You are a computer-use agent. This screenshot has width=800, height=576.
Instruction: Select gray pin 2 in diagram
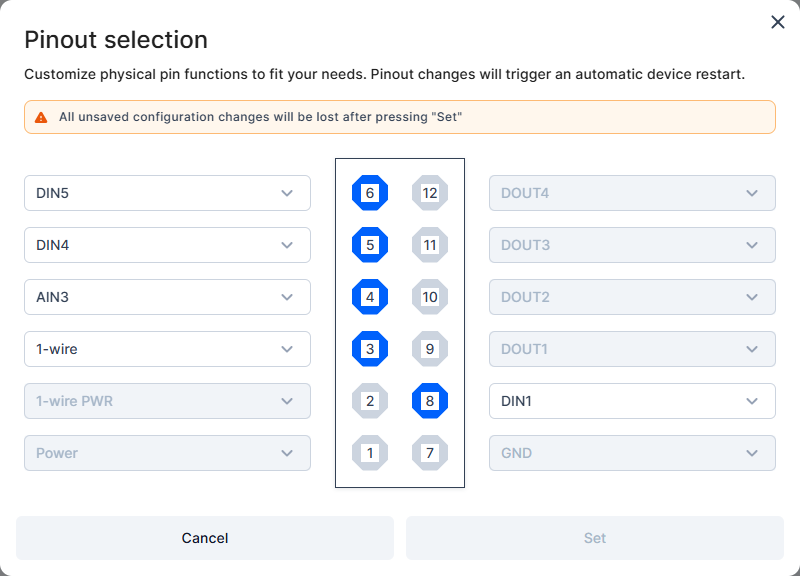370,401
